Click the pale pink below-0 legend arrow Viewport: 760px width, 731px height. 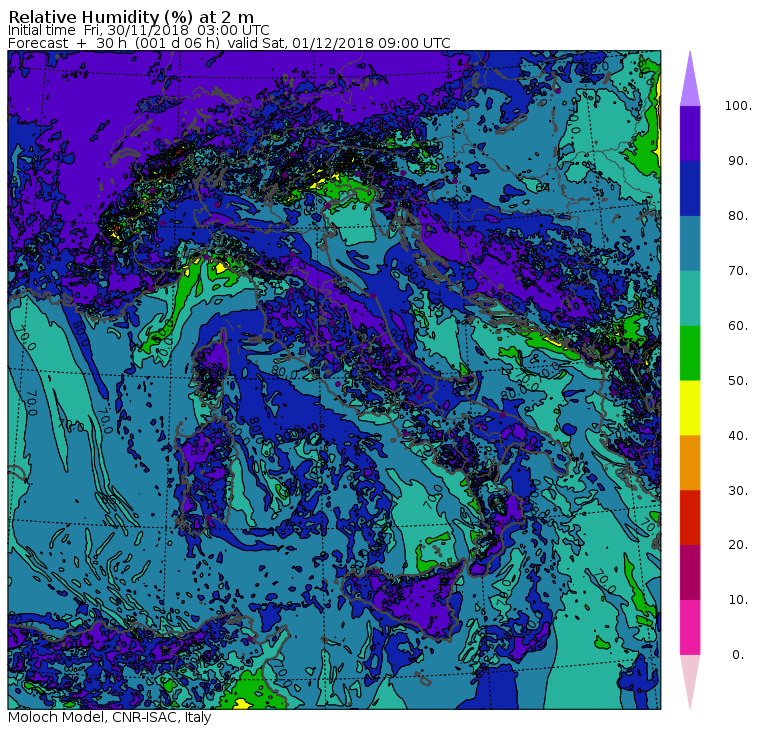pyautogui.click(x=690, y=679)
